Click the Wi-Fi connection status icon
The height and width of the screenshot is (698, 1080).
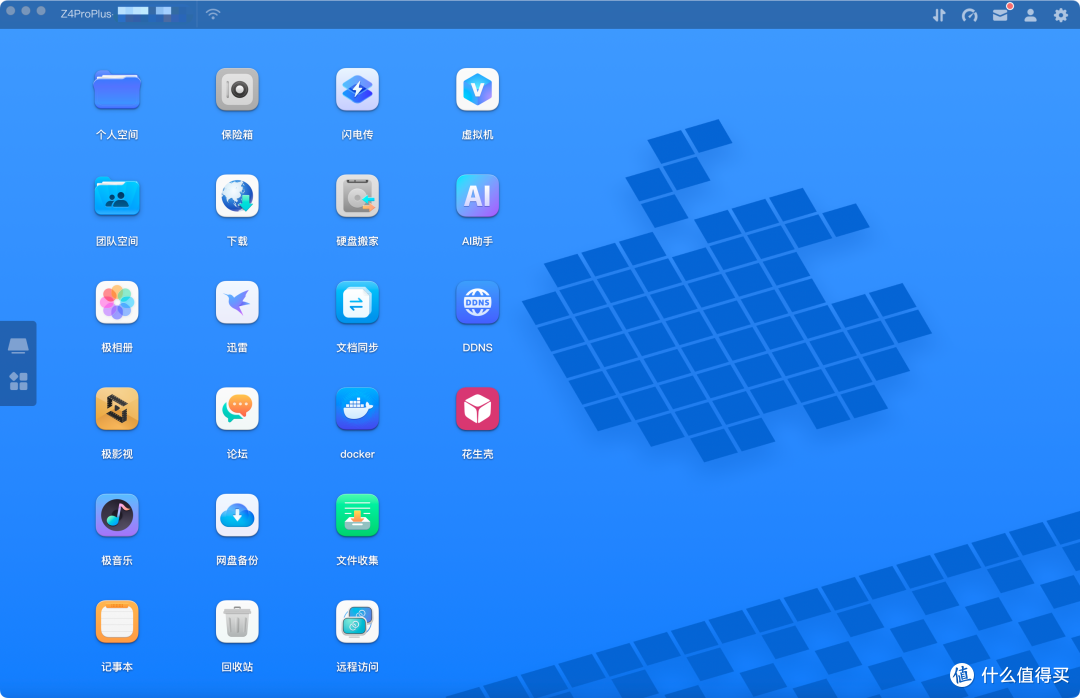(x=214, y=14)
